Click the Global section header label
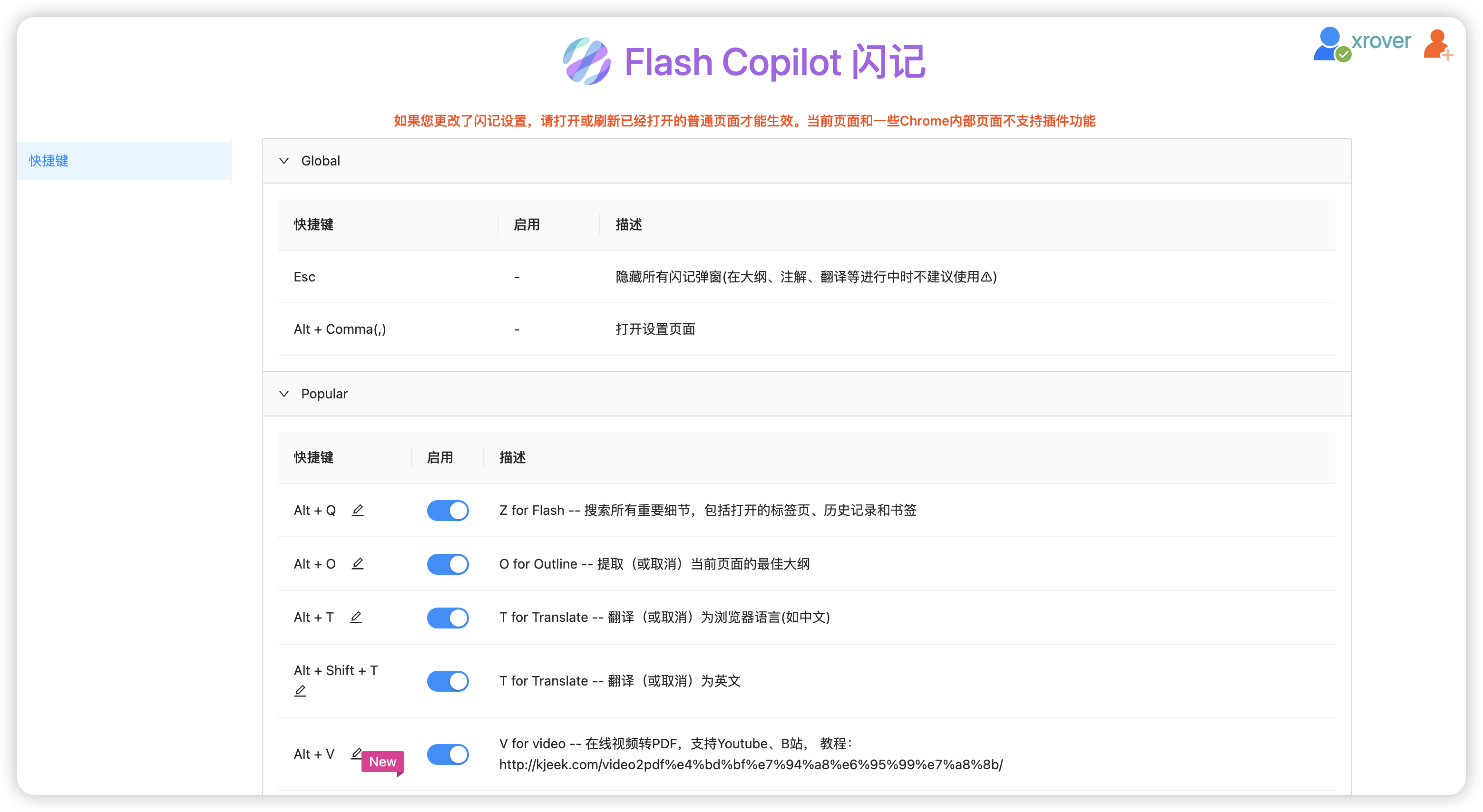This screenshot has width=1483, height=812. click(320, 161)
